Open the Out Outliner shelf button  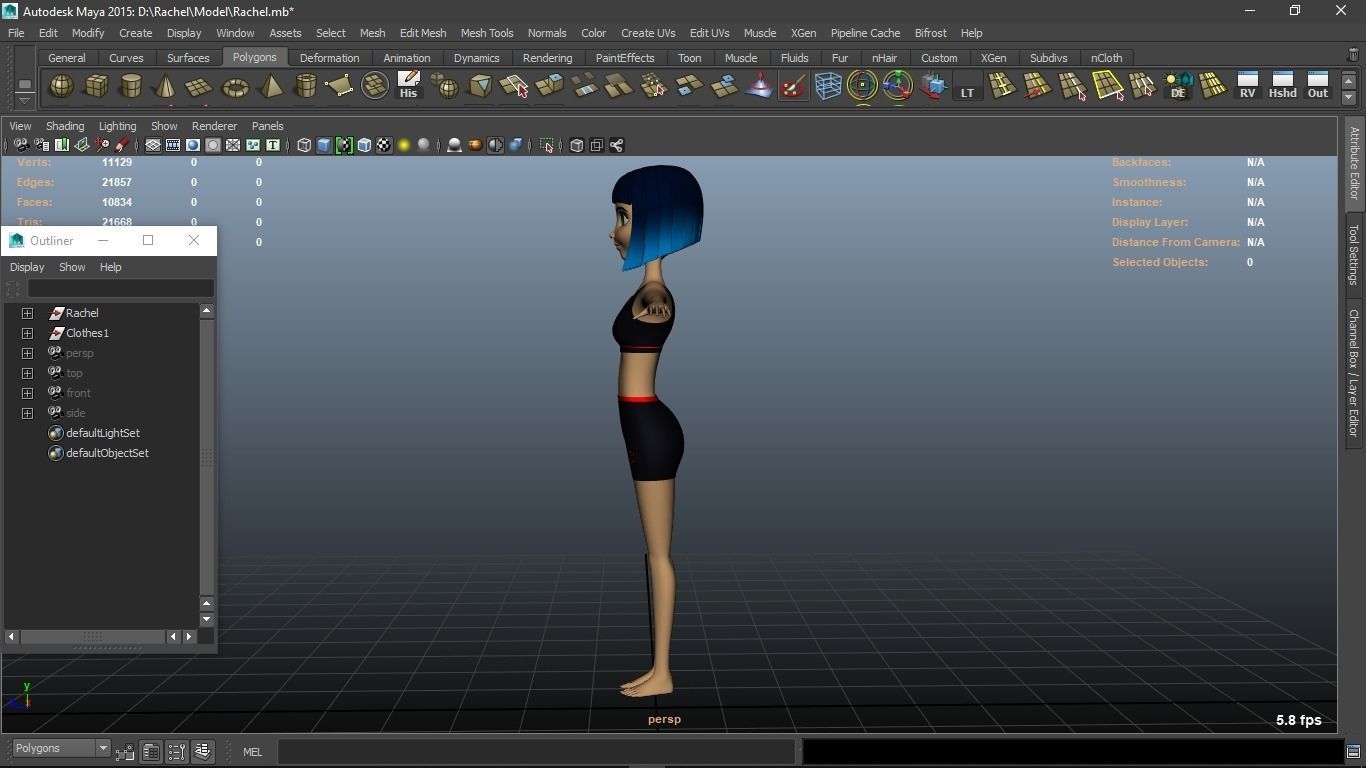tap(1318, 86)
